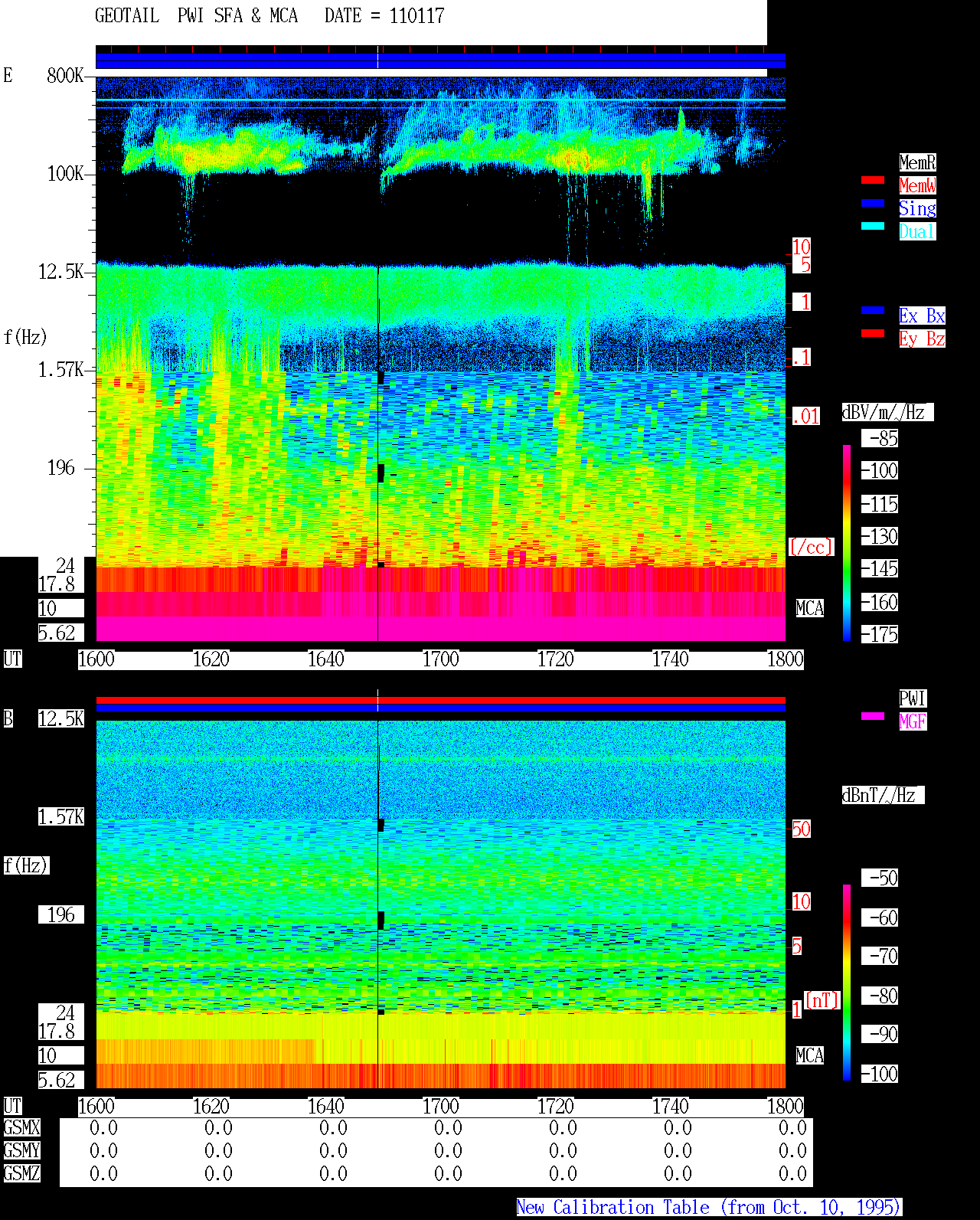Click the blue mode status bar above E spectrogram
This screenshot has height=1220, width=980.
(440, 61)
